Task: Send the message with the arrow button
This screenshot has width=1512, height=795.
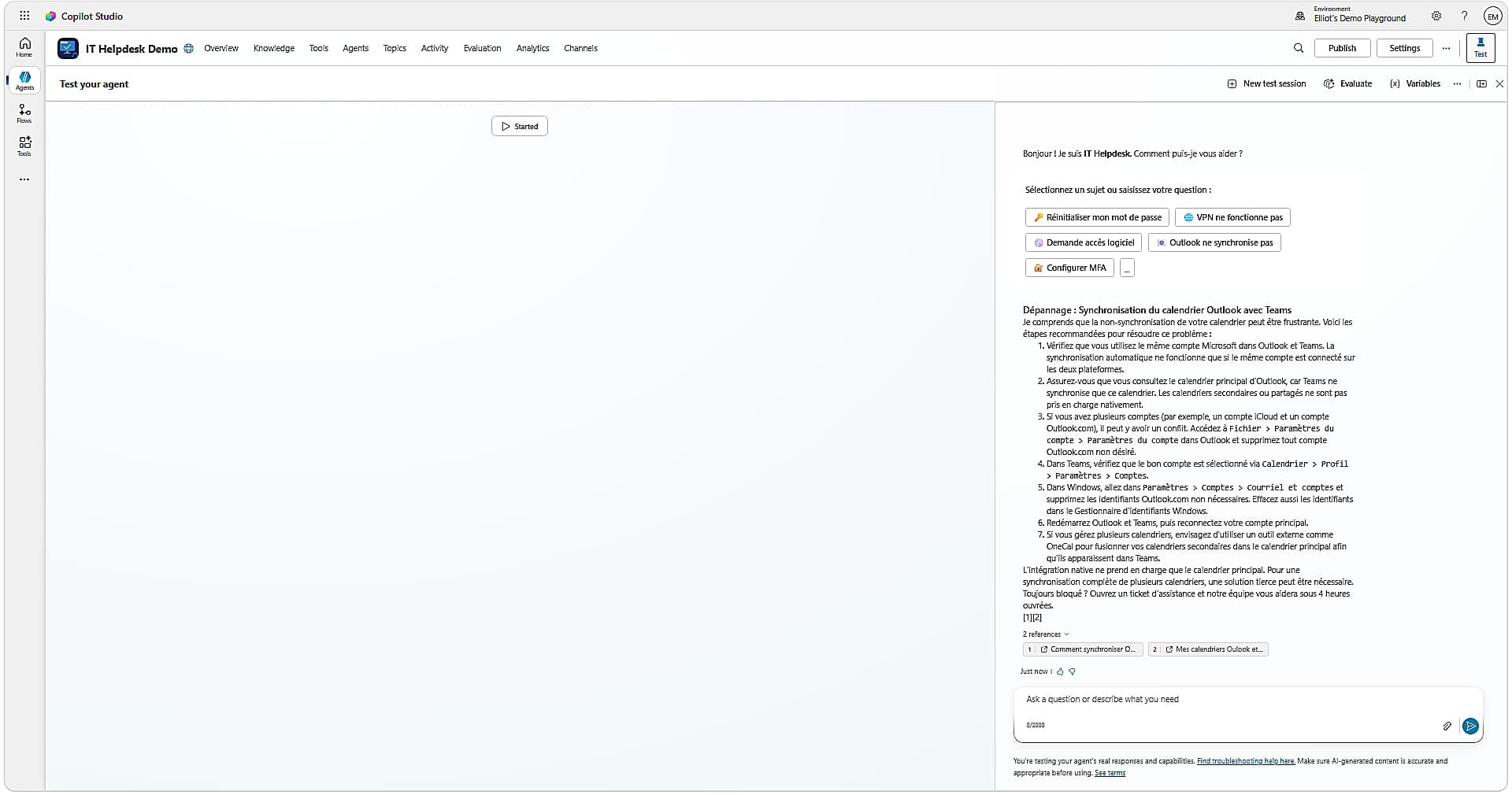Action: tap(1470, 726)
